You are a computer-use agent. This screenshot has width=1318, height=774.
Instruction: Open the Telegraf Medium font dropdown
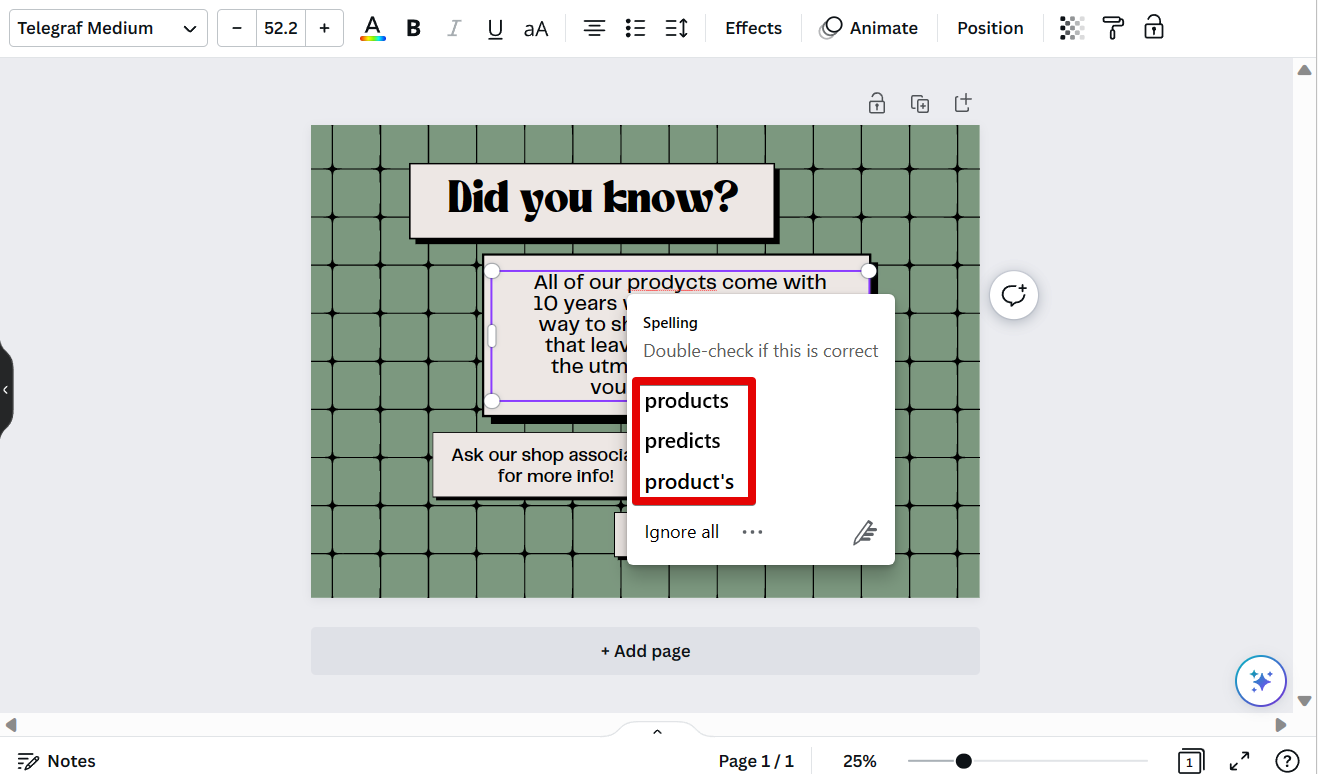click(x=108, y=28)
